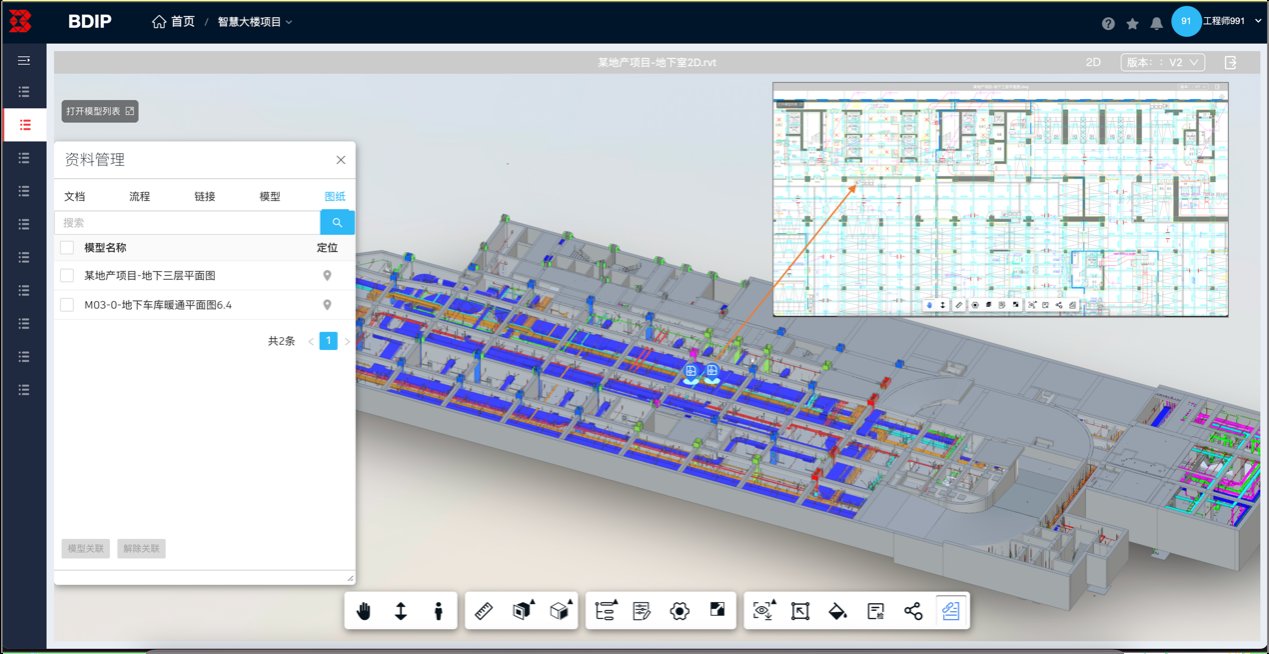Click the 共2条 total count text
Viewport: 1269px width, 654px height.
(x=281, y=341)
